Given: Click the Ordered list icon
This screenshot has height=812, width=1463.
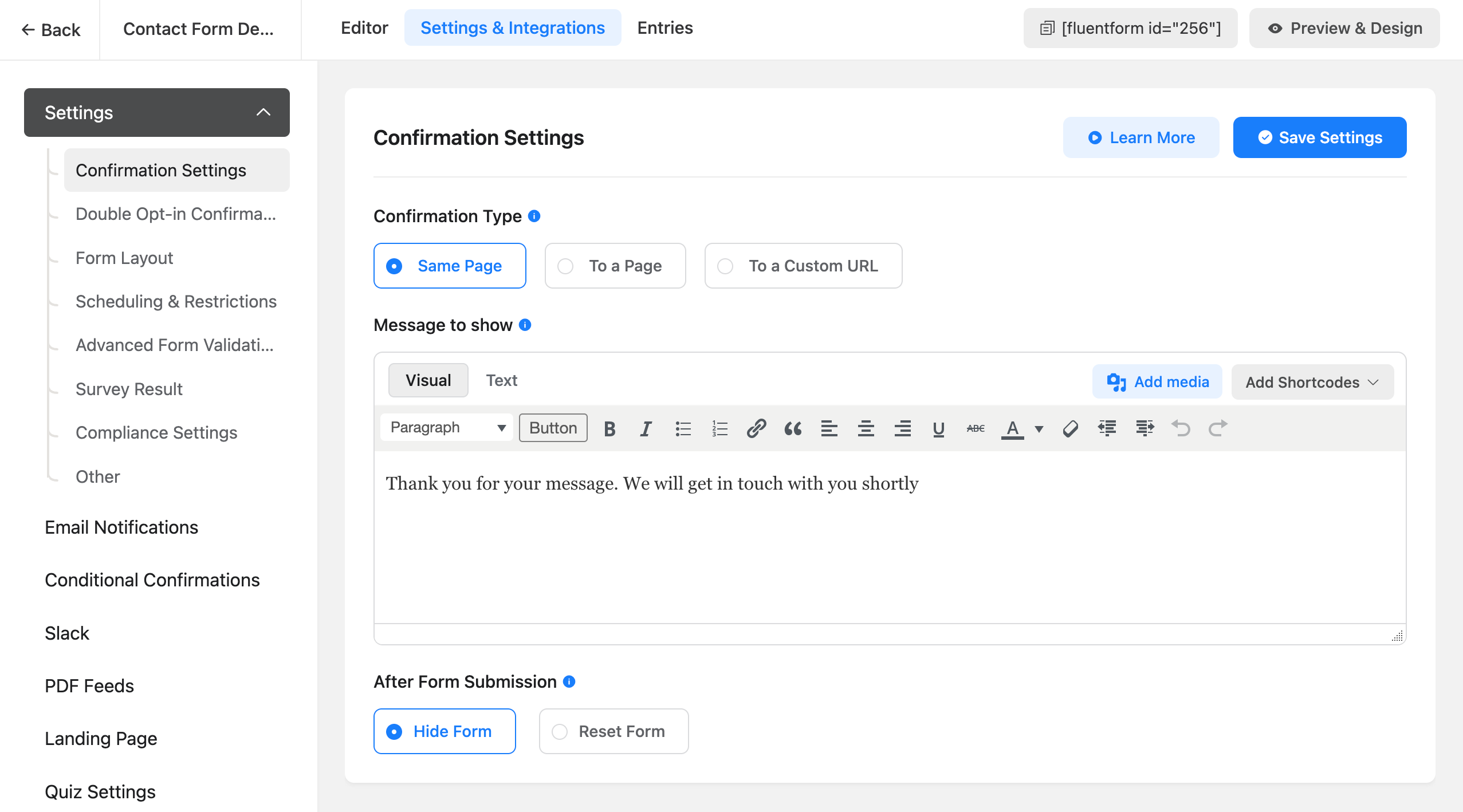Looking at the screenshot, I should (x=719, y=428).
